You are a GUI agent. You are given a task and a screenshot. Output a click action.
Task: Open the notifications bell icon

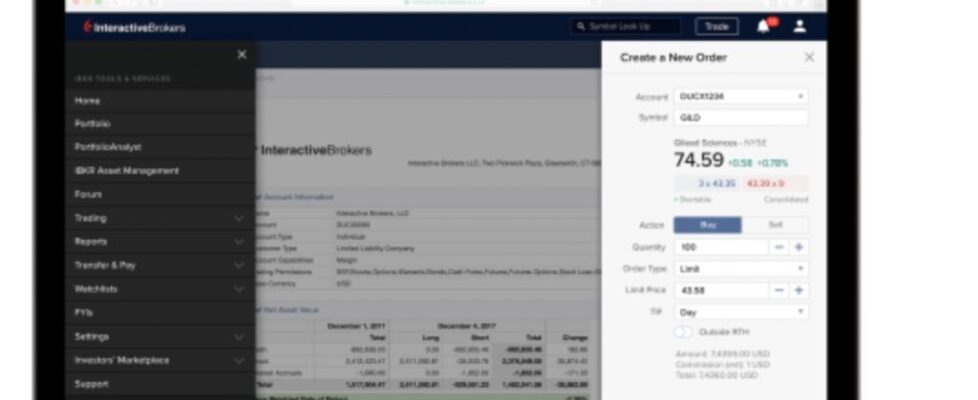[x=763, y=27]
